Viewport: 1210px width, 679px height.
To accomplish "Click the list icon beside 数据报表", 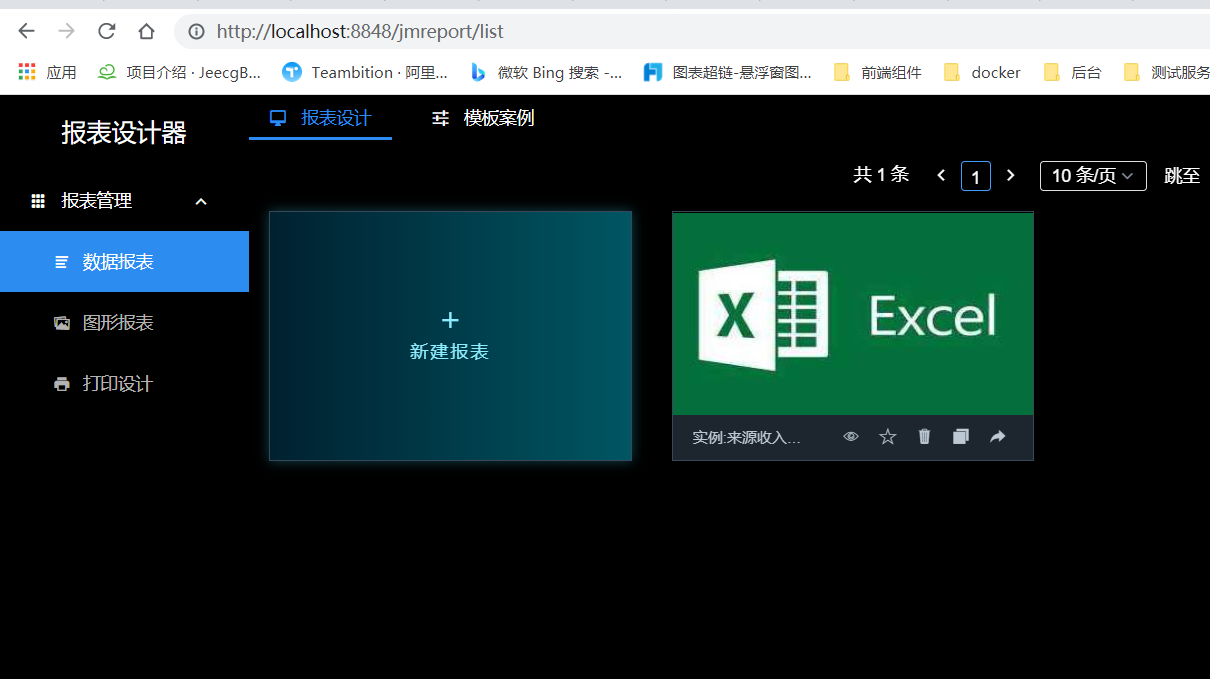I will pos(62,262).
